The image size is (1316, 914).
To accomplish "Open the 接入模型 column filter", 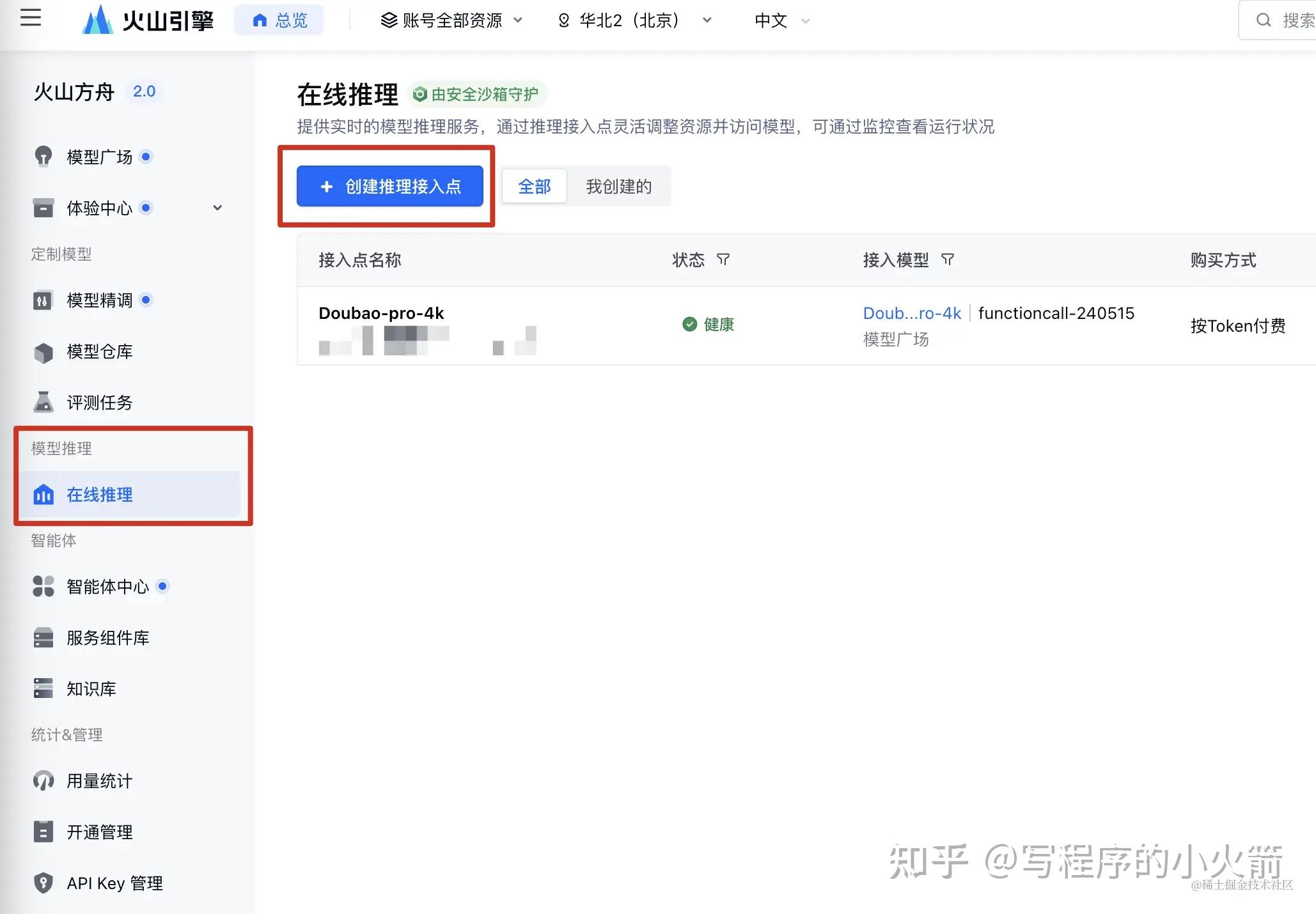I will (x=948, y=259).
